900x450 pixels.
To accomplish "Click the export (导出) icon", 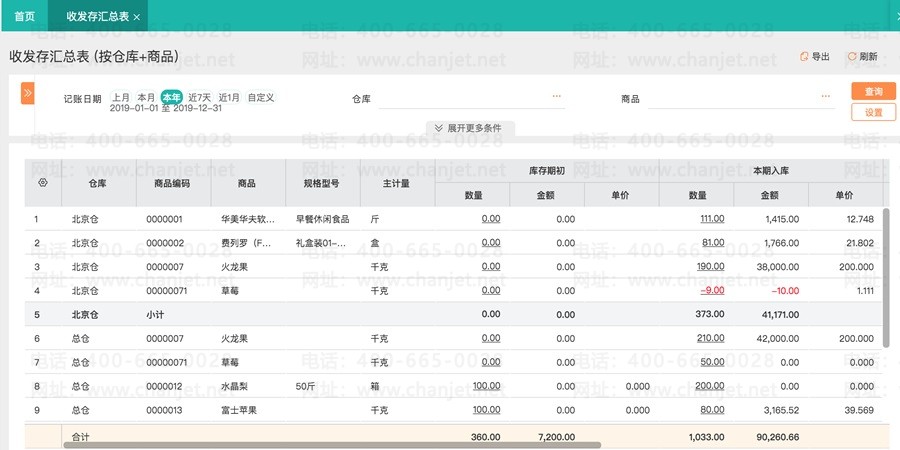I will point(805,57).
